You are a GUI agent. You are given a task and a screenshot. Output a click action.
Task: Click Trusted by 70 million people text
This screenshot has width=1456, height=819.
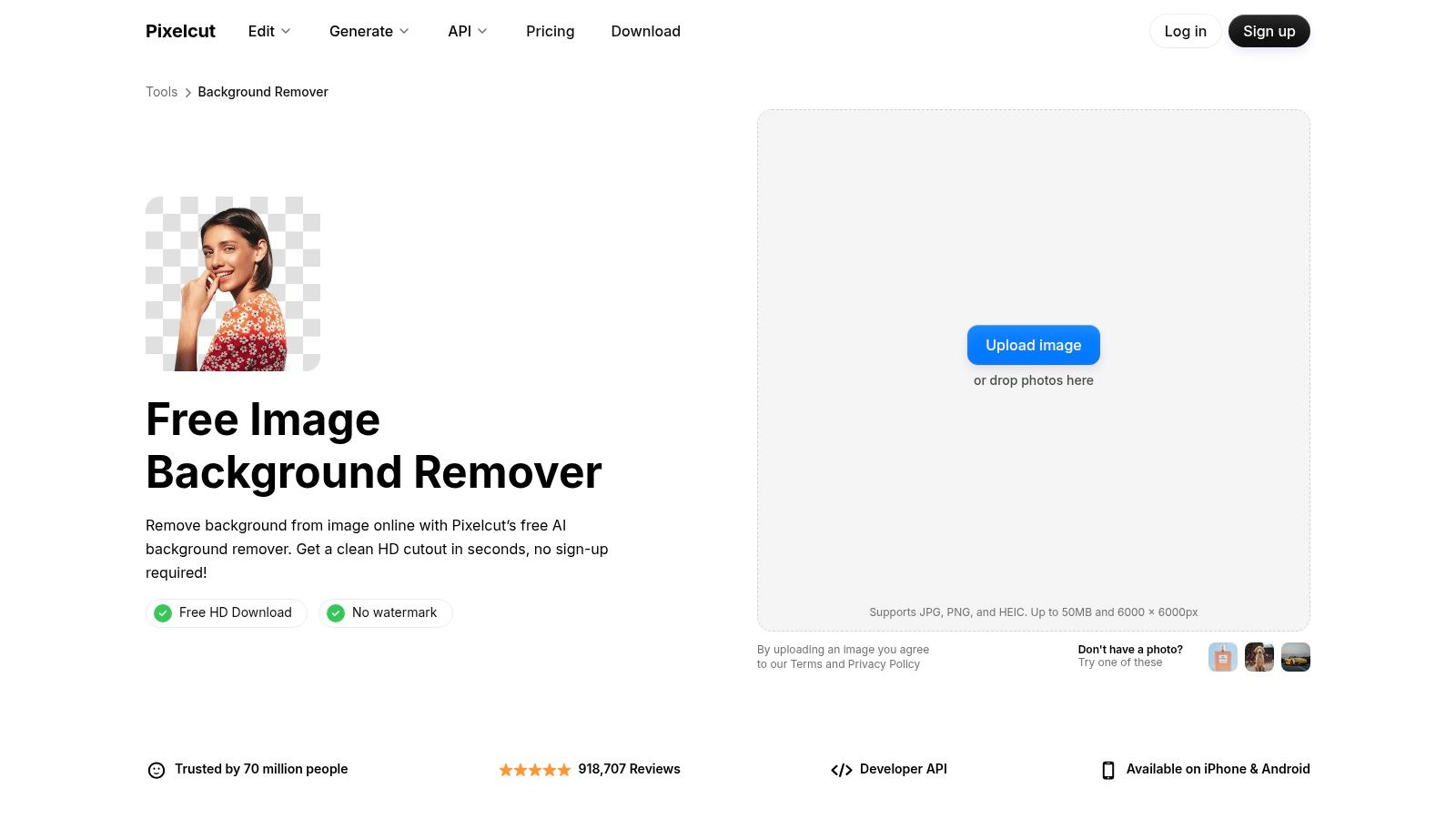261,769
